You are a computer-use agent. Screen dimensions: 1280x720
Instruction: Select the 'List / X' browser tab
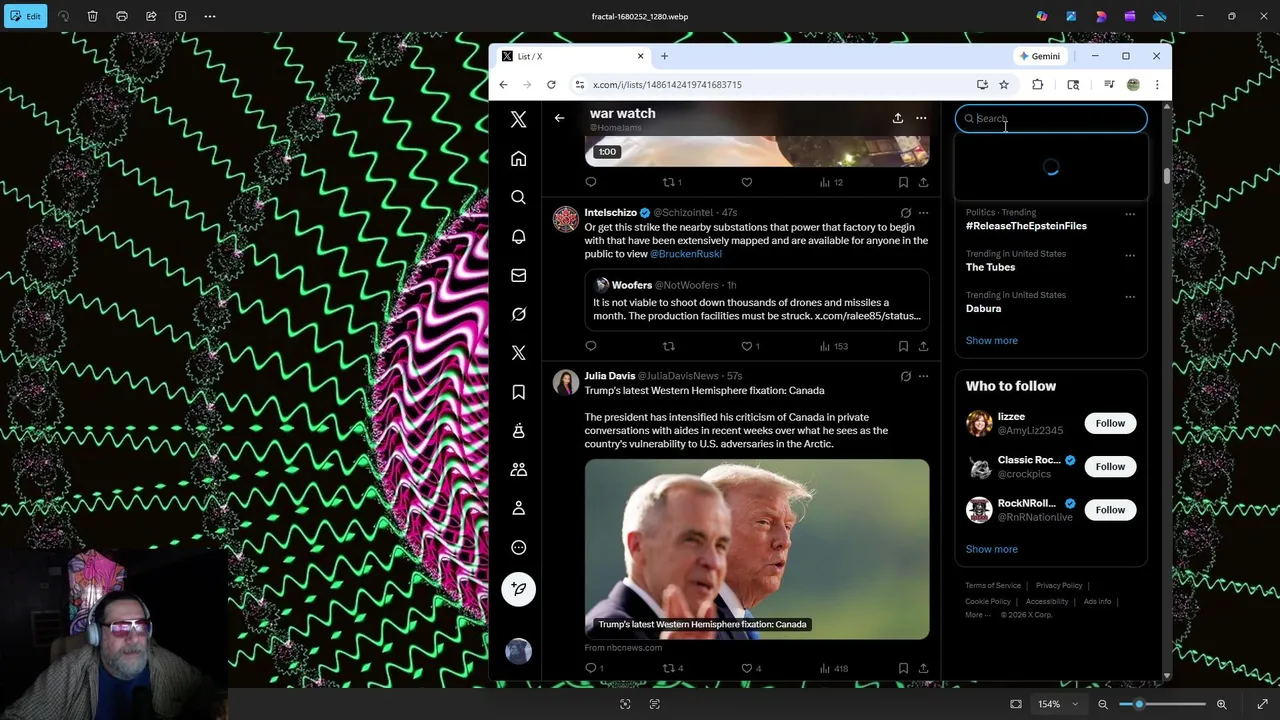(572, 56)
